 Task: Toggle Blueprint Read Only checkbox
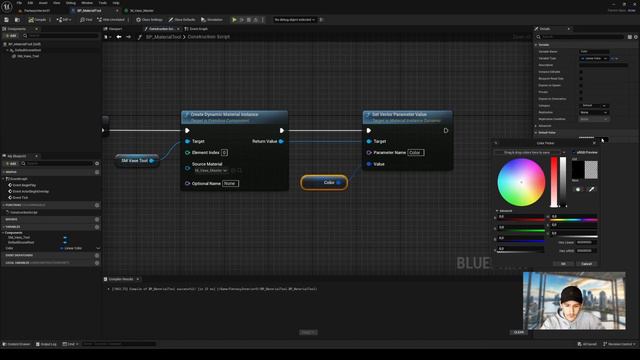581,78
